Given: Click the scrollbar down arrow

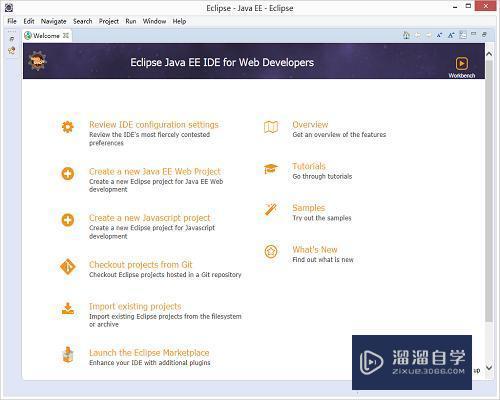Looking at the screenshot, I should point(489,368).
